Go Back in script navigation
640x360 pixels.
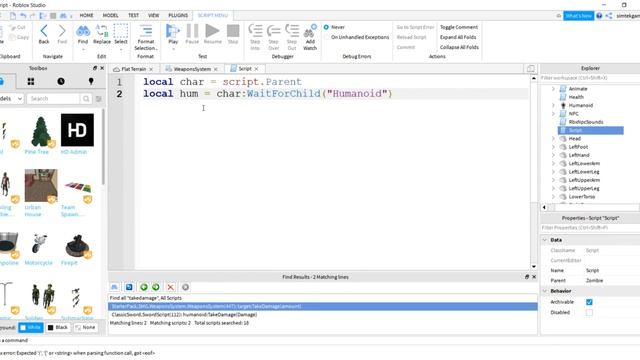click(x=44, y=34)
